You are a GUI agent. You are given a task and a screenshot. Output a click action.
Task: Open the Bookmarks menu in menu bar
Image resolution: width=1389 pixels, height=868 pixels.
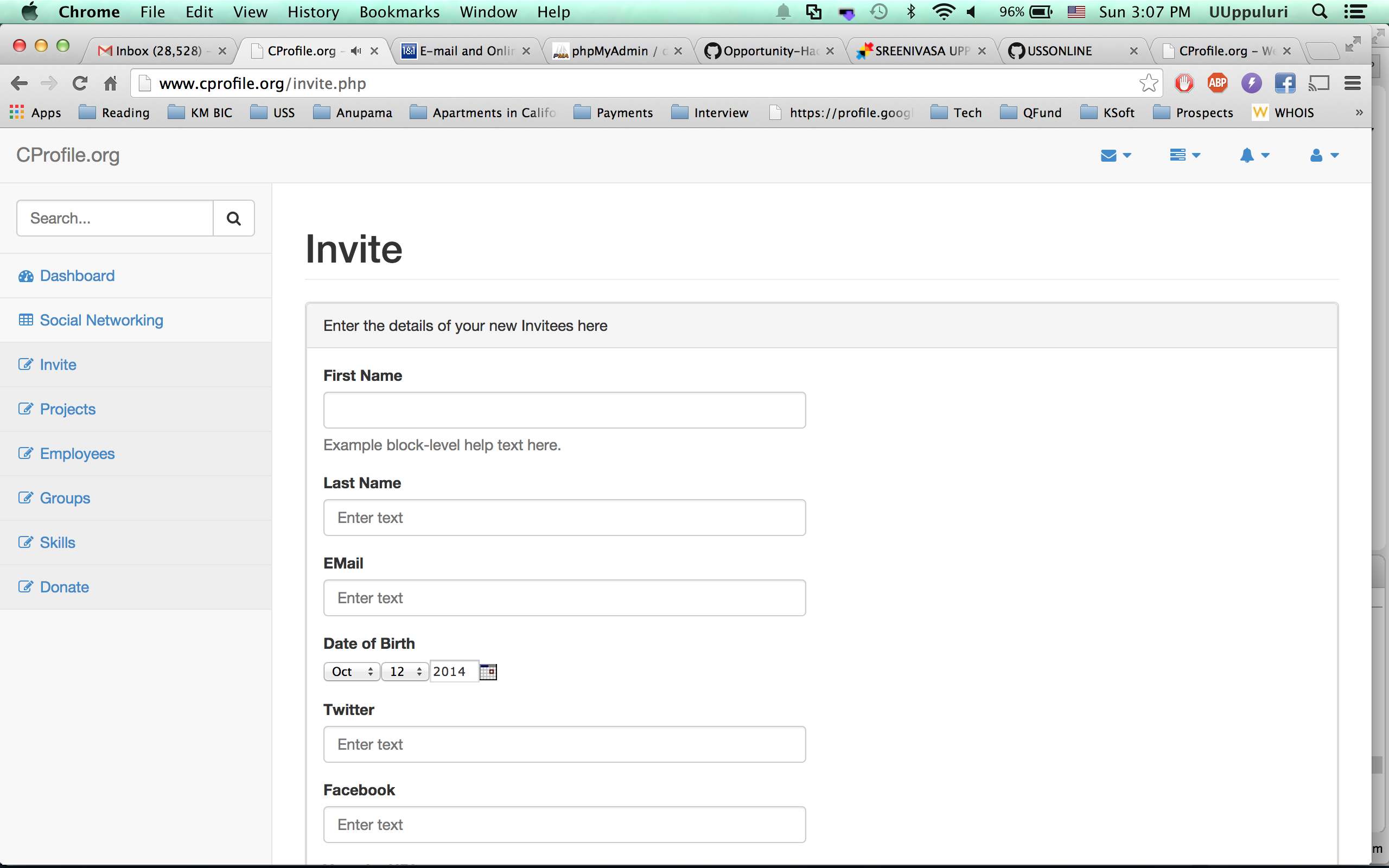pyautogui.click(x=399, y=12)
